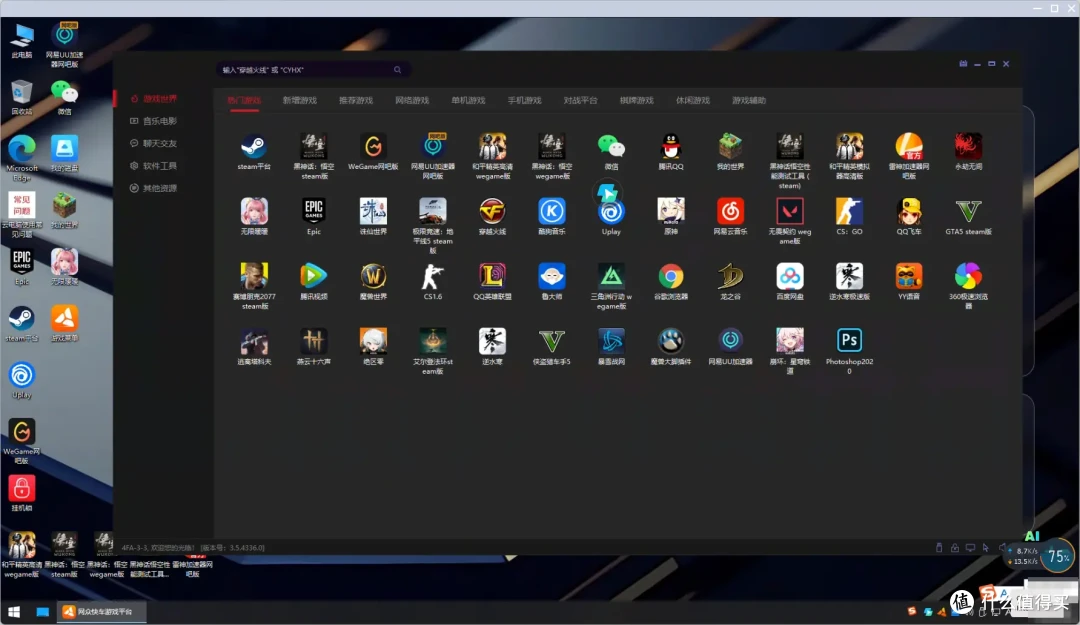1080x625 pixels.
Task: Launch 我的世界 in the launcher grid
Action: (730, 147)
